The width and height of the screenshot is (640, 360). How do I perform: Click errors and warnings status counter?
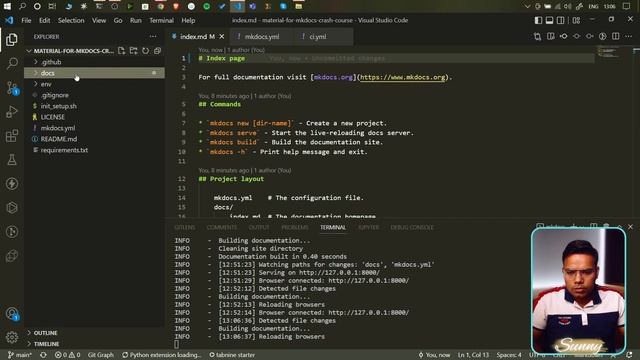pos(67,355)
